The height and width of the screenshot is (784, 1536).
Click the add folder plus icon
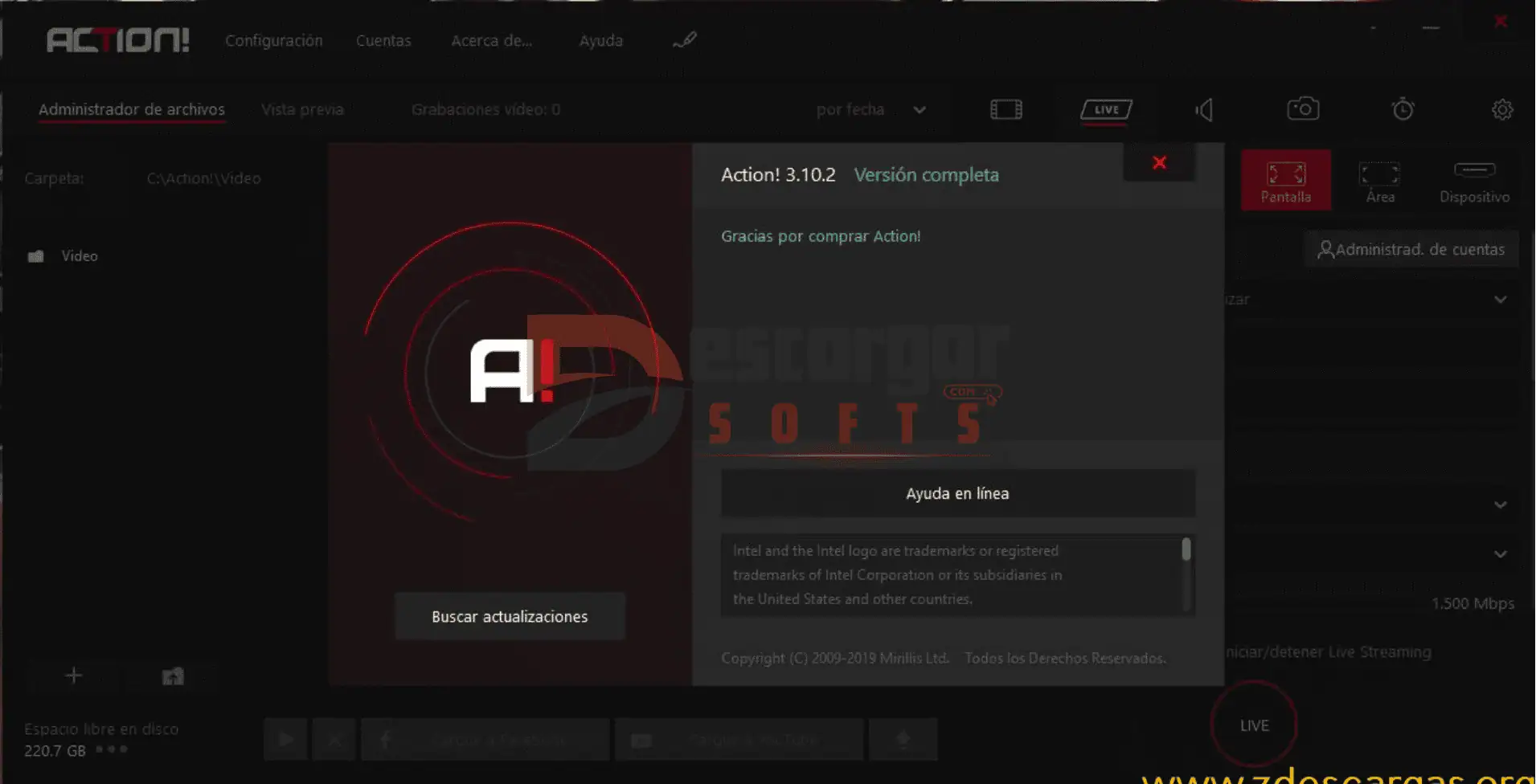(73, 676)
